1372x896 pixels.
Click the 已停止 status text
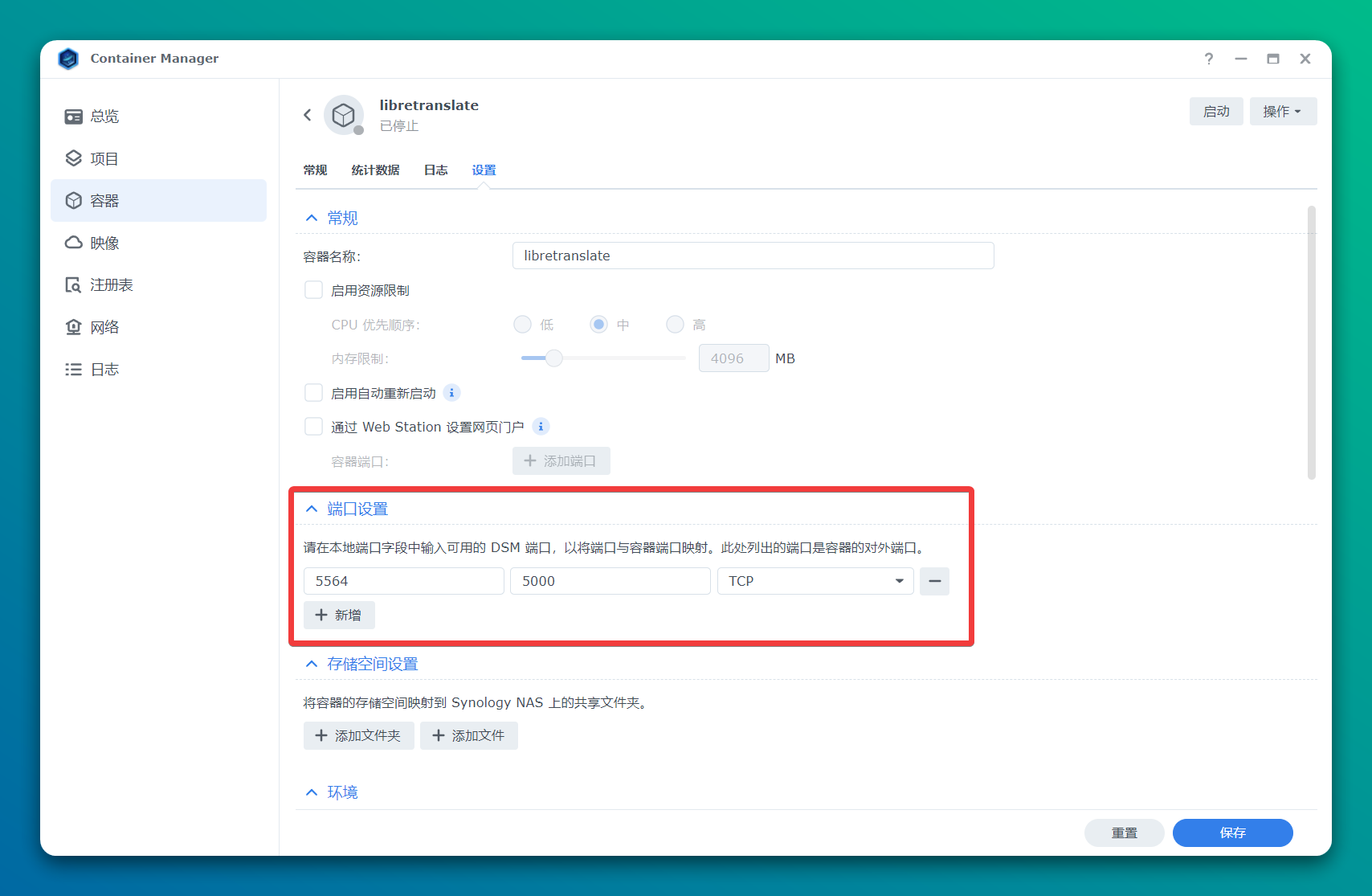click(x=399, y=126)
